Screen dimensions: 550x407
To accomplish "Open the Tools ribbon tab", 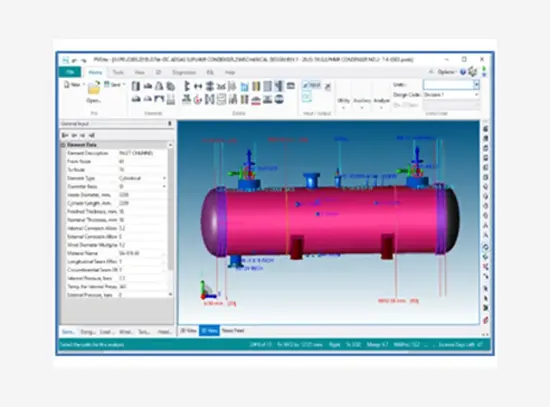I will click(x=118, y=72).
